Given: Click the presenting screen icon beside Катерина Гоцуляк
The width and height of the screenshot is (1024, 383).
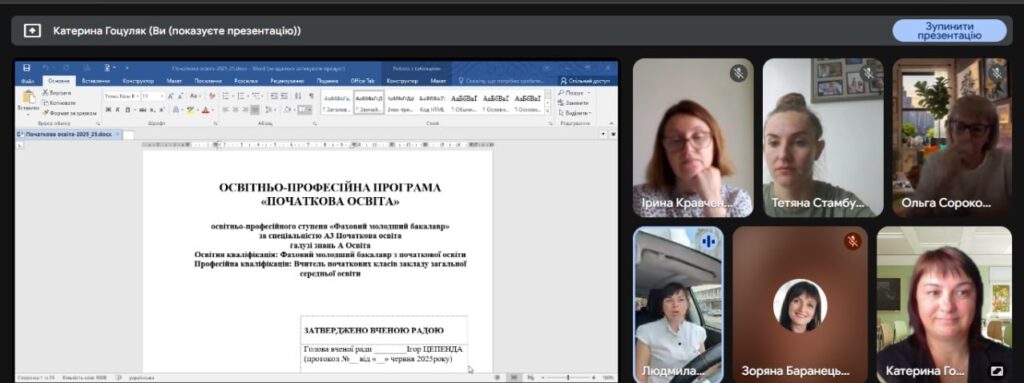Looking at the screenshot, I should (32, 31).
